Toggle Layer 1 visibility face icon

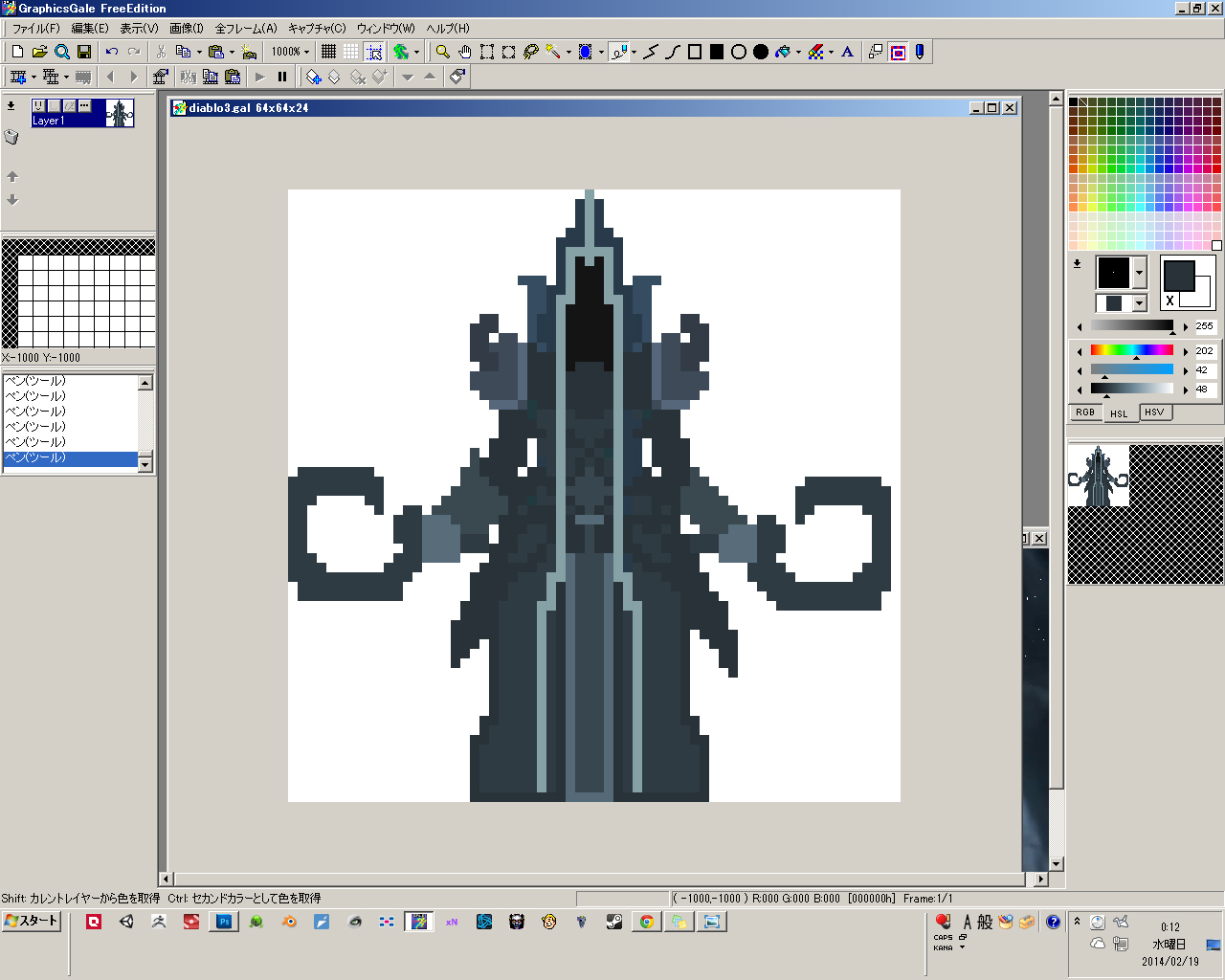tap(39, 106)
